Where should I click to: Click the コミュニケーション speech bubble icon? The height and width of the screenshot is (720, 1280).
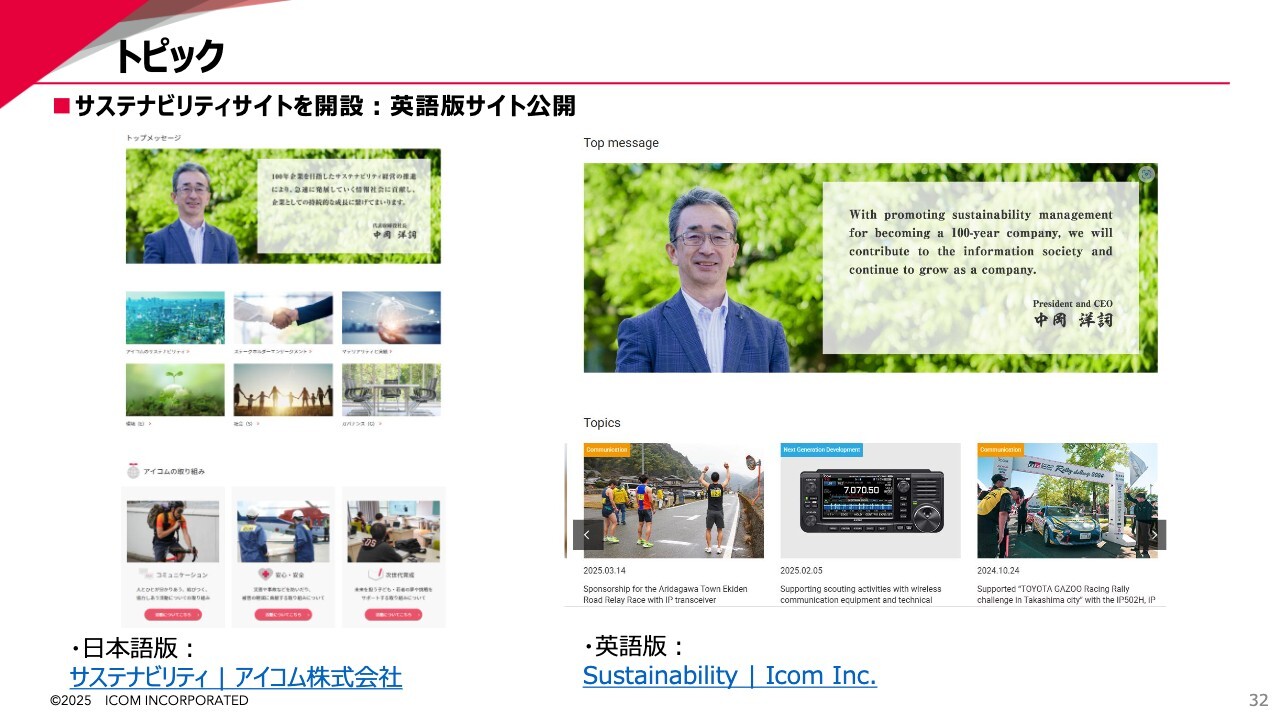click(x=147, y=575)
